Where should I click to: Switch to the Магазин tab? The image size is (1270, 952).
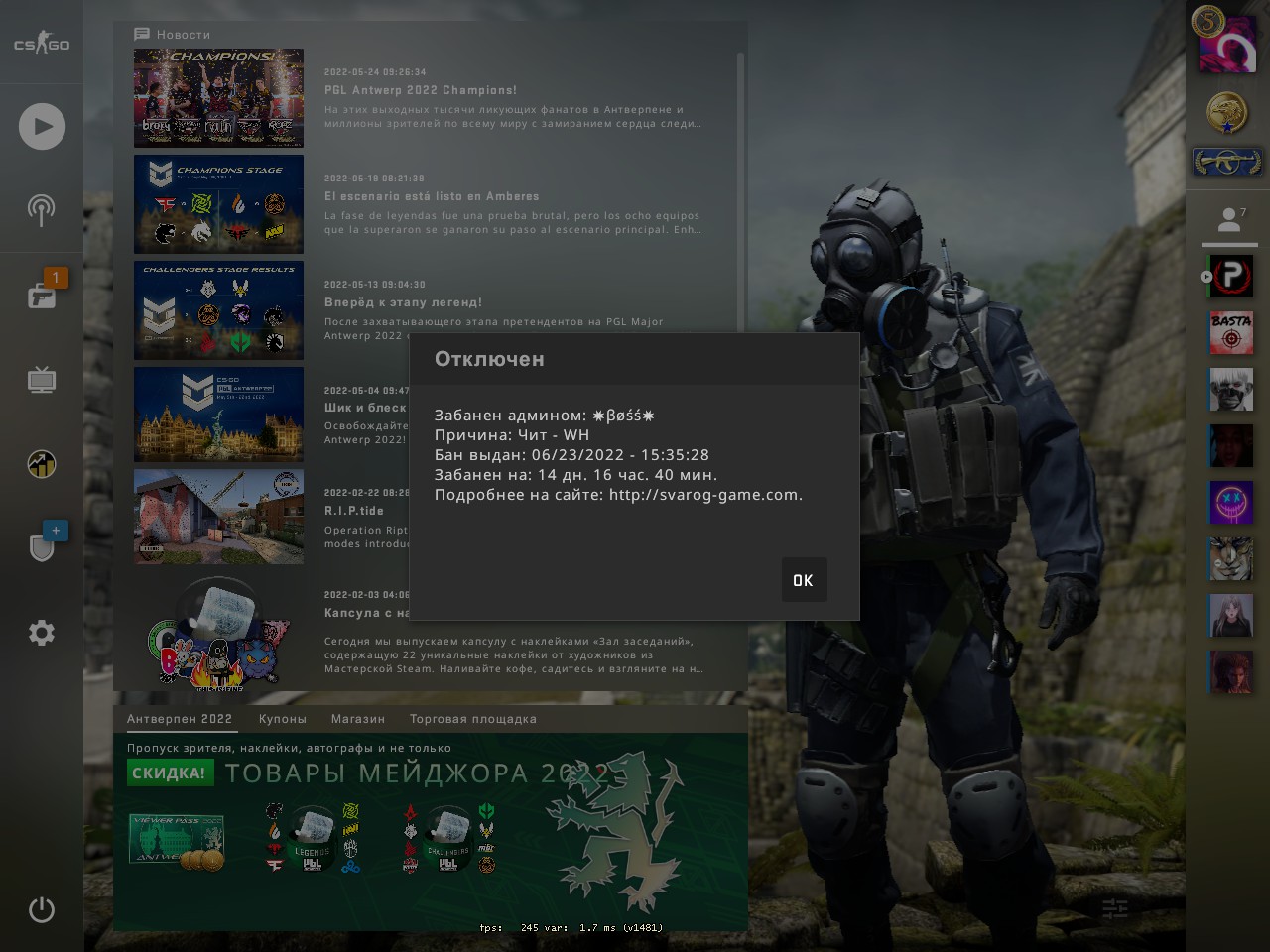coord(358,719)
